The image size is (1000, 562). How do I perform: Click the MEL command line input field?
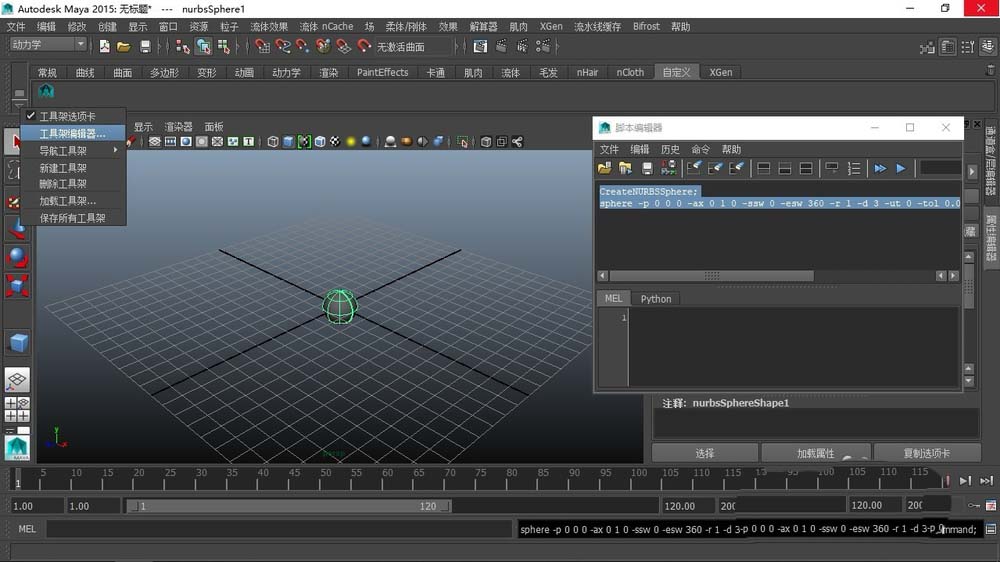pos(278,529)
